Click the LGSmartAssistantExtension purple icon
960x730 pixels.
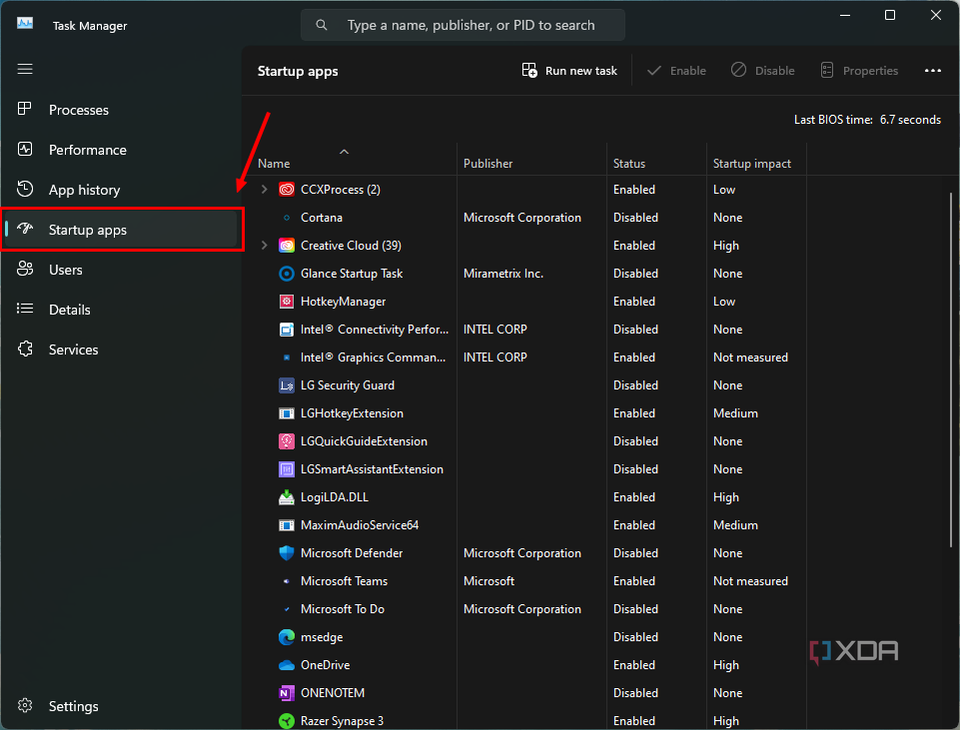[287, 469]
